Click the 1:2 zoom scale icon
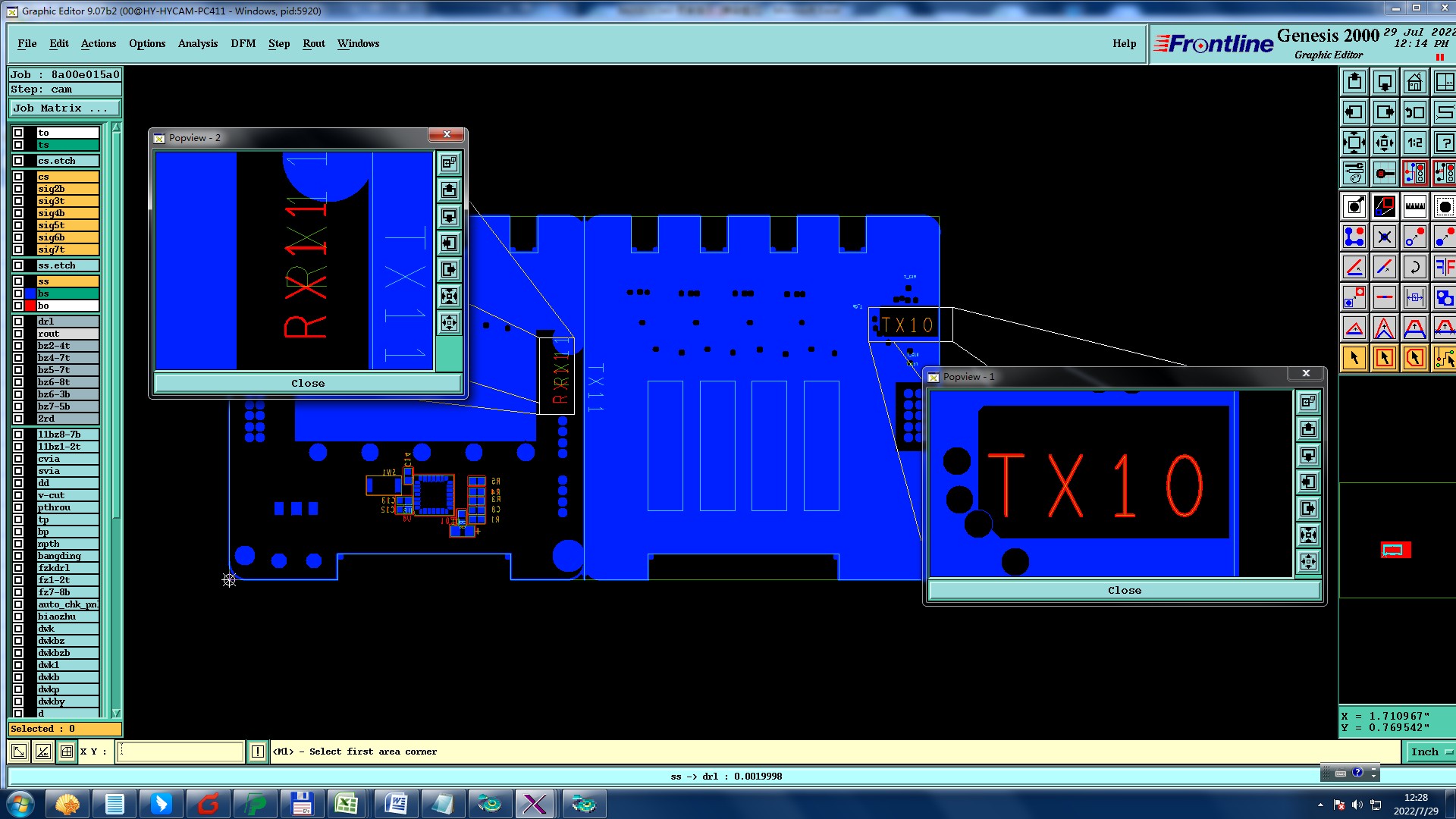The image size is (1456, 819). coord(1414,143)
